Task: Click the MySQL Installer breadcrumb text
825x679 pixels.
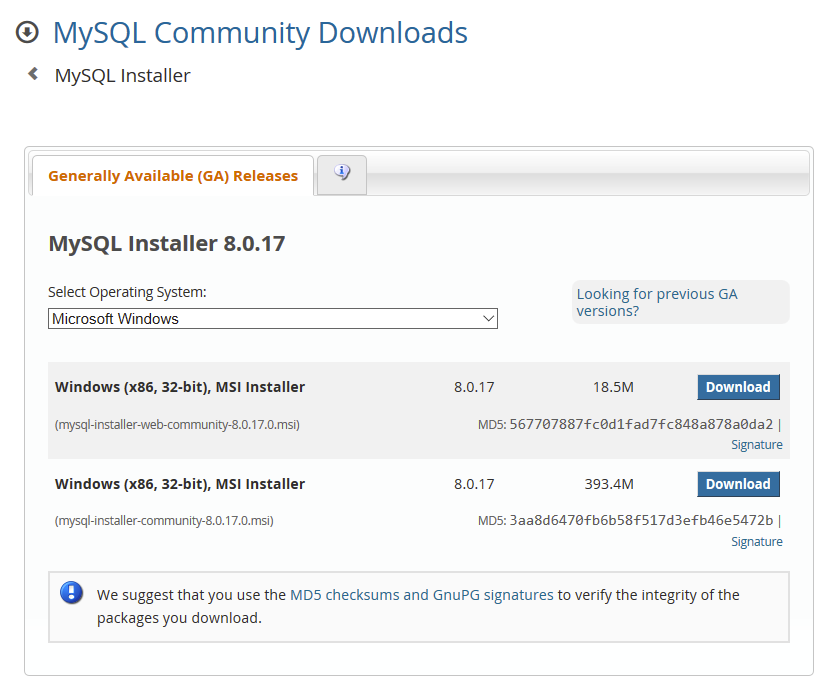Action: click(123, 76)
